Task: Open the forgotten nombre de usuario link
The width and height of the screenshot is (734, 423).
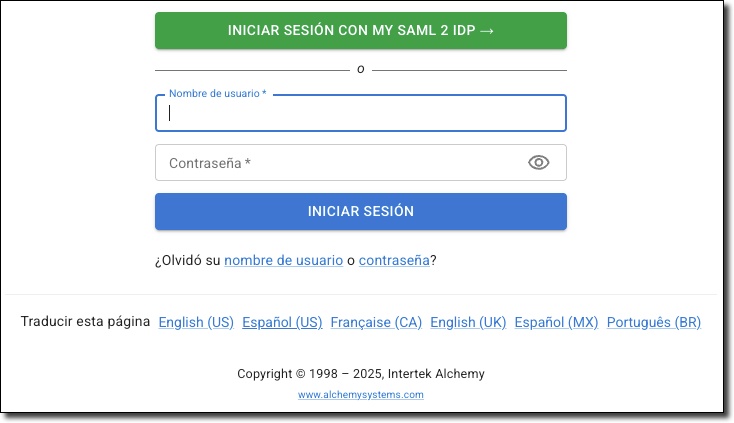Action: (x=283, y=260)
